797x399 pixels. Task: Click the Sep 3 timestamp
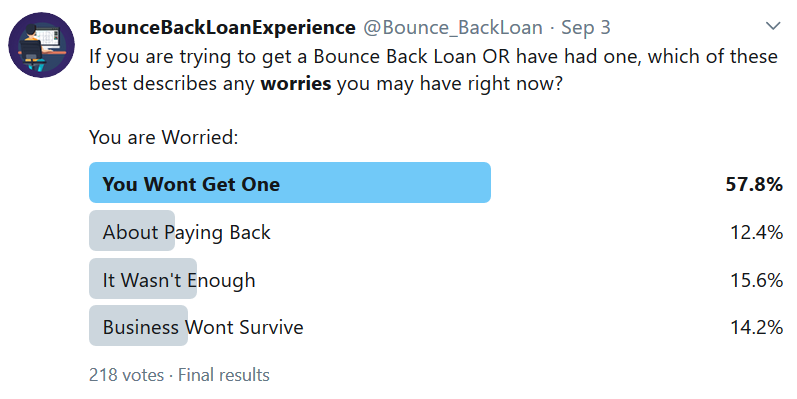(x=585, y=27)
